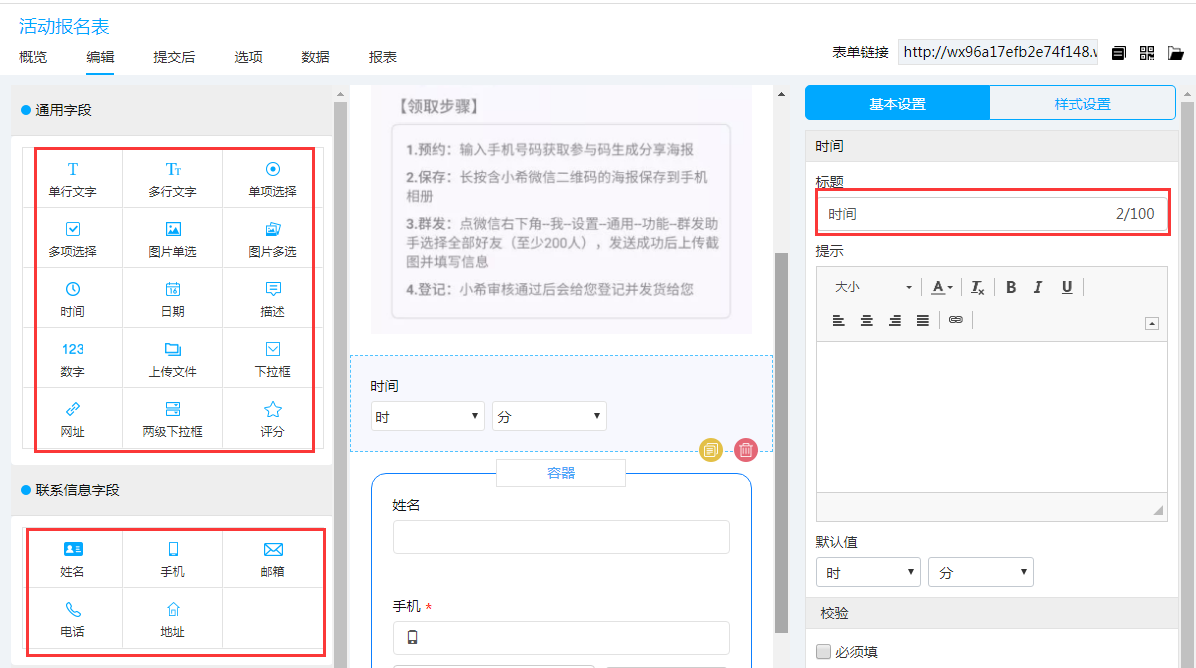This screenshot has height=668, width=1196.
Task: Add the 地址 contact field
Action: pos(172,618)
